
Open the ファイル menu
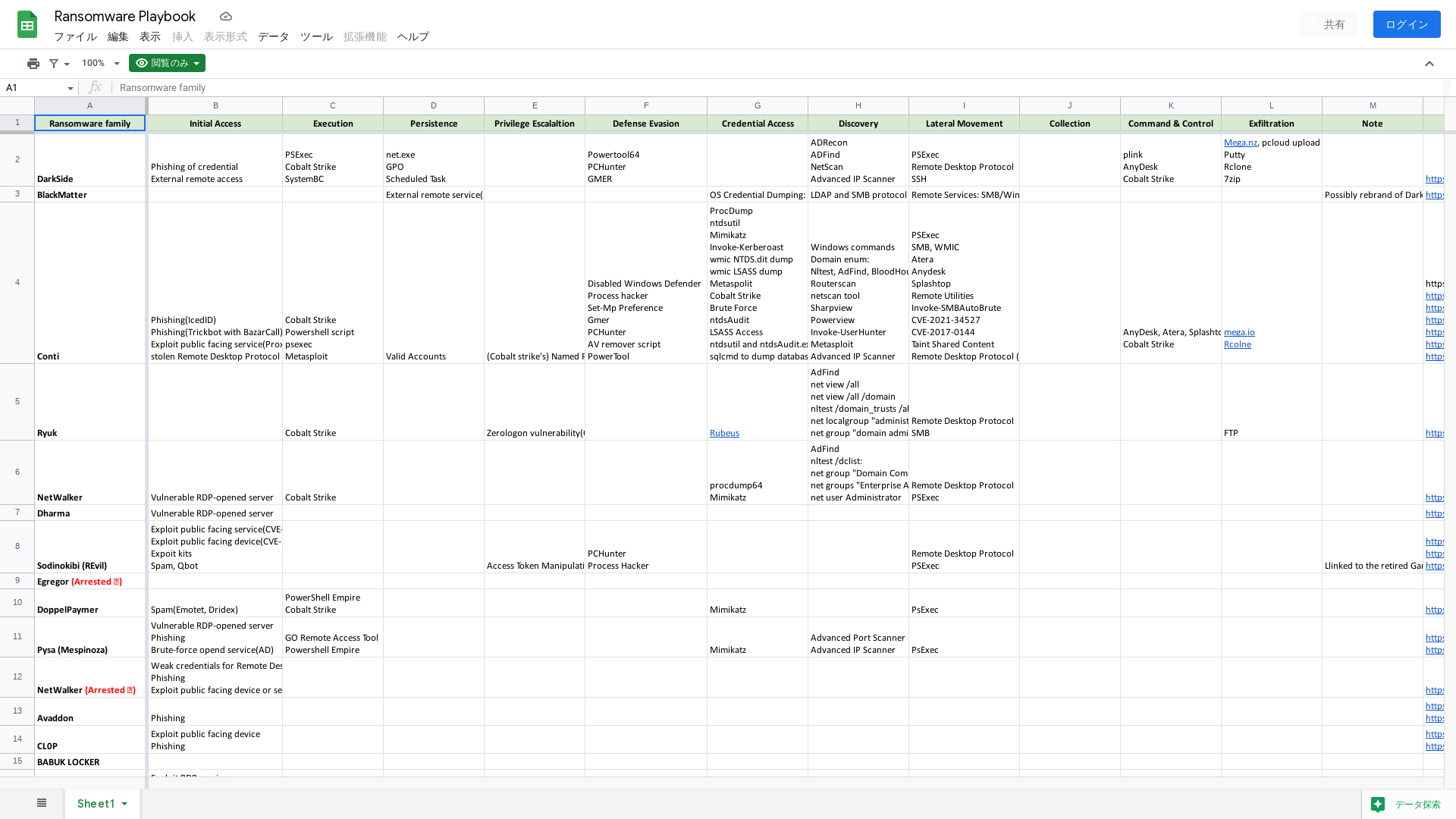click(x=75, y=36)
